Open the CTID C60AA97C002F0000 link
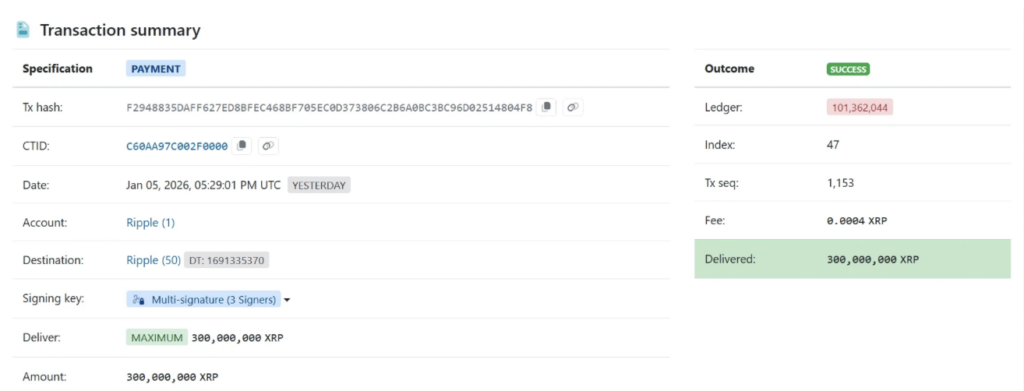This screenshot has height=391, width=1024. pyautogui.click(x=177, y=146)
